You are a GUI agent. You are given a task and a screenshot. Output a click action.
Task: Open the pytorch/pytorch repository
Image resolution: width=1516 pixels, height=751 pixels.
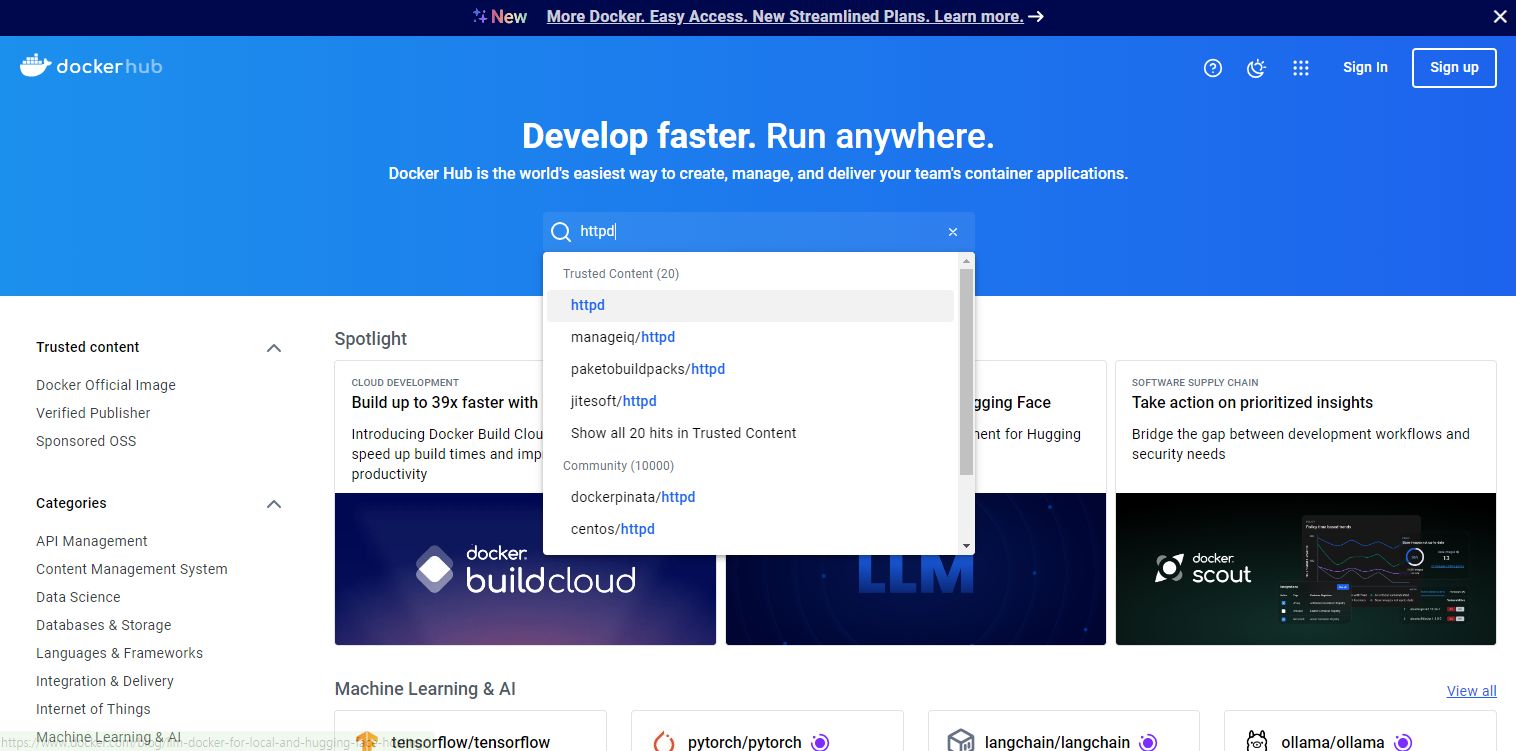pyautogui.click(x=745, y=743)
